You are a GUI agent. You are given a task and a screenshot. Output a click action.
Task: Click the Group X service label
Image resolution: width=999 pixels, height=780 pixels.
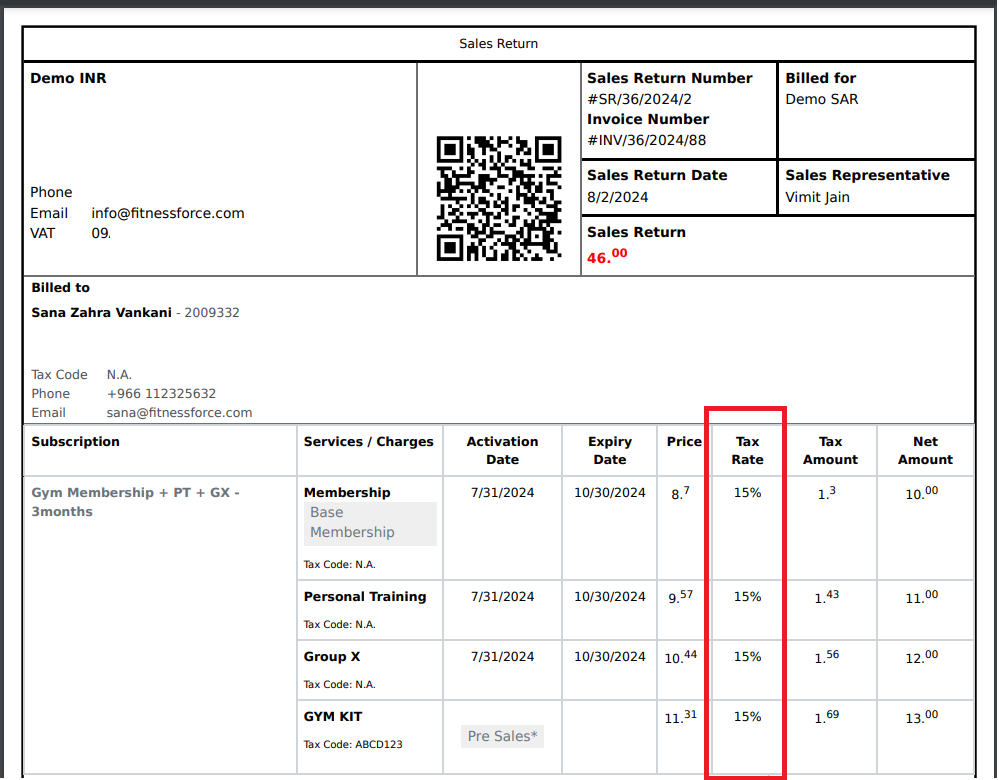[332, 657]
